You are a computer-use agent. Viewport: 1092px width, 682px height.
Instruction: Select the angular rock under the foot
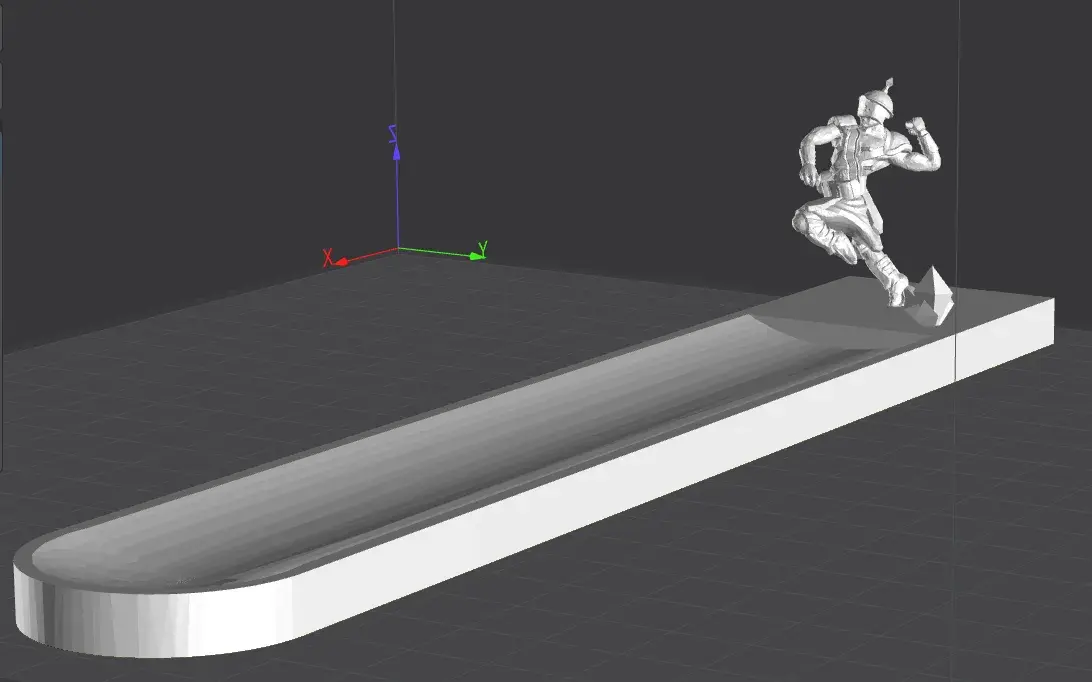(932, 297)
